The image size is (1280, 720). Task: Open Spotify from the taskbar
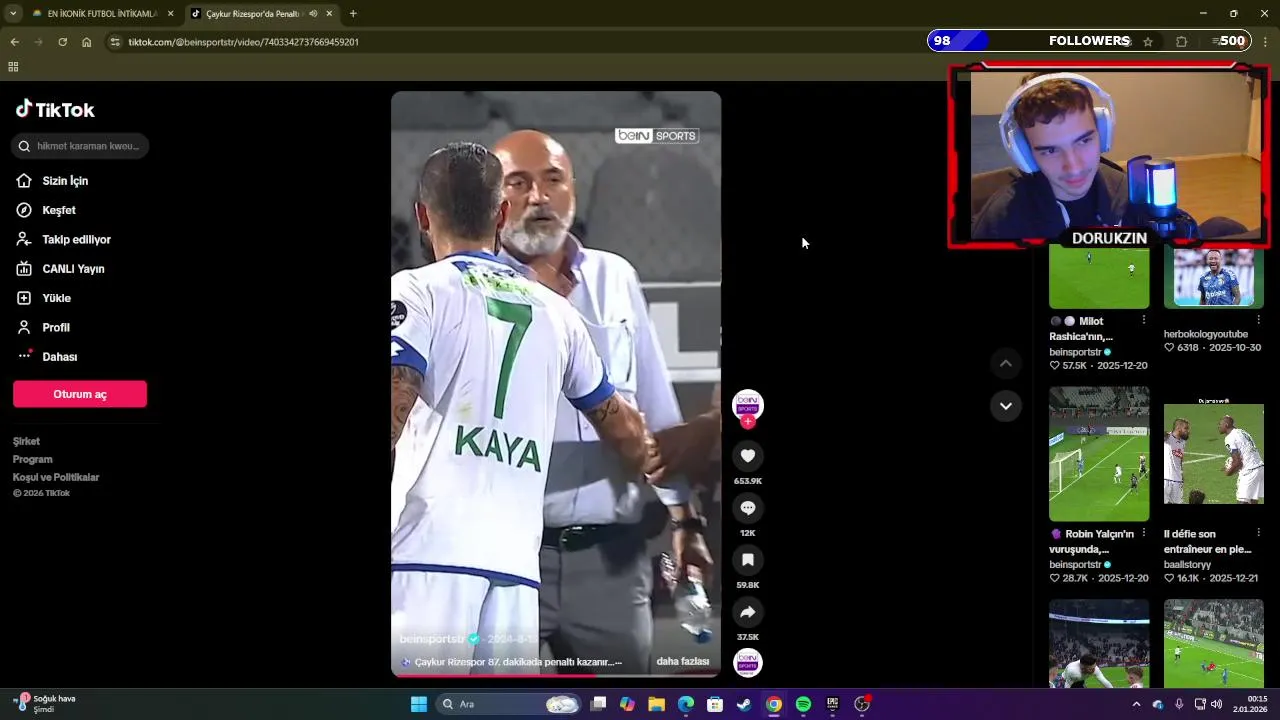pyautogui.click(x=803, y=704)
